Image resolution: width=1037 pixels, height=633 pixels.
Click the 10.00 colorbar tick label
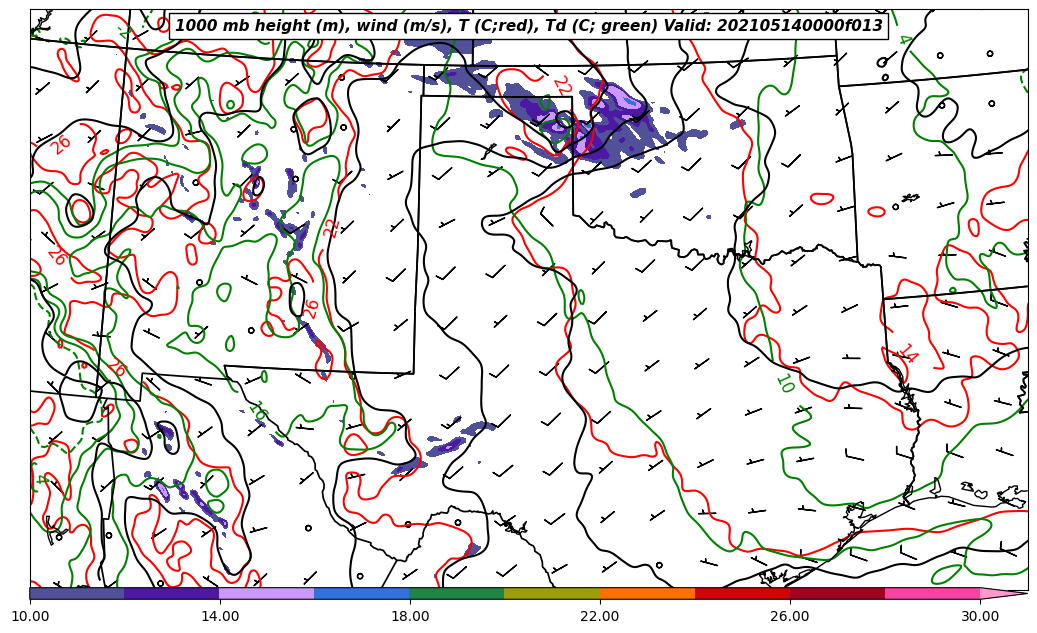30,616
